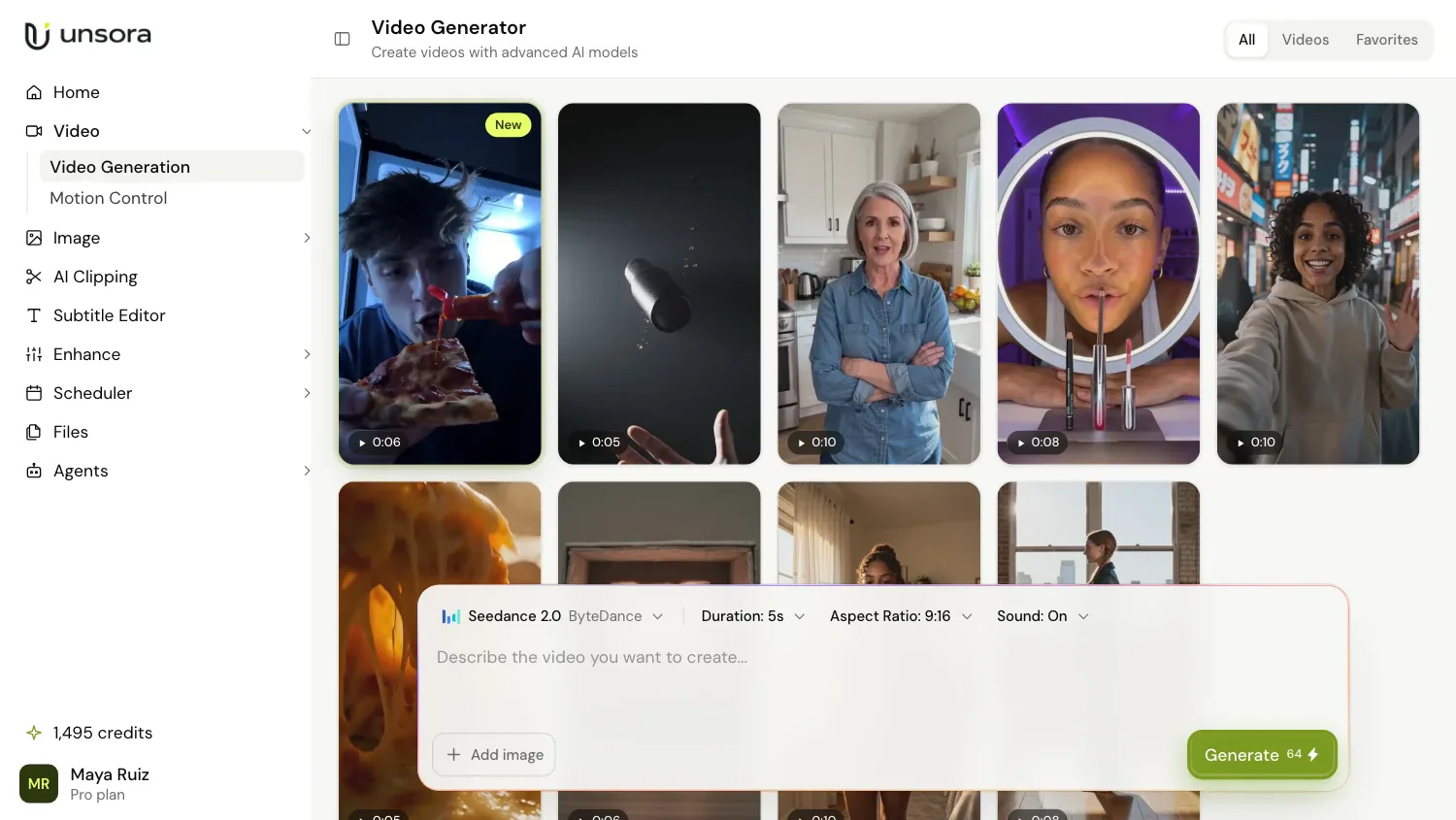The height and width of the screenshot is (820, 1456).
Task: Click the Home house icon
Action: pyautogui.click(x=34, y=92)
